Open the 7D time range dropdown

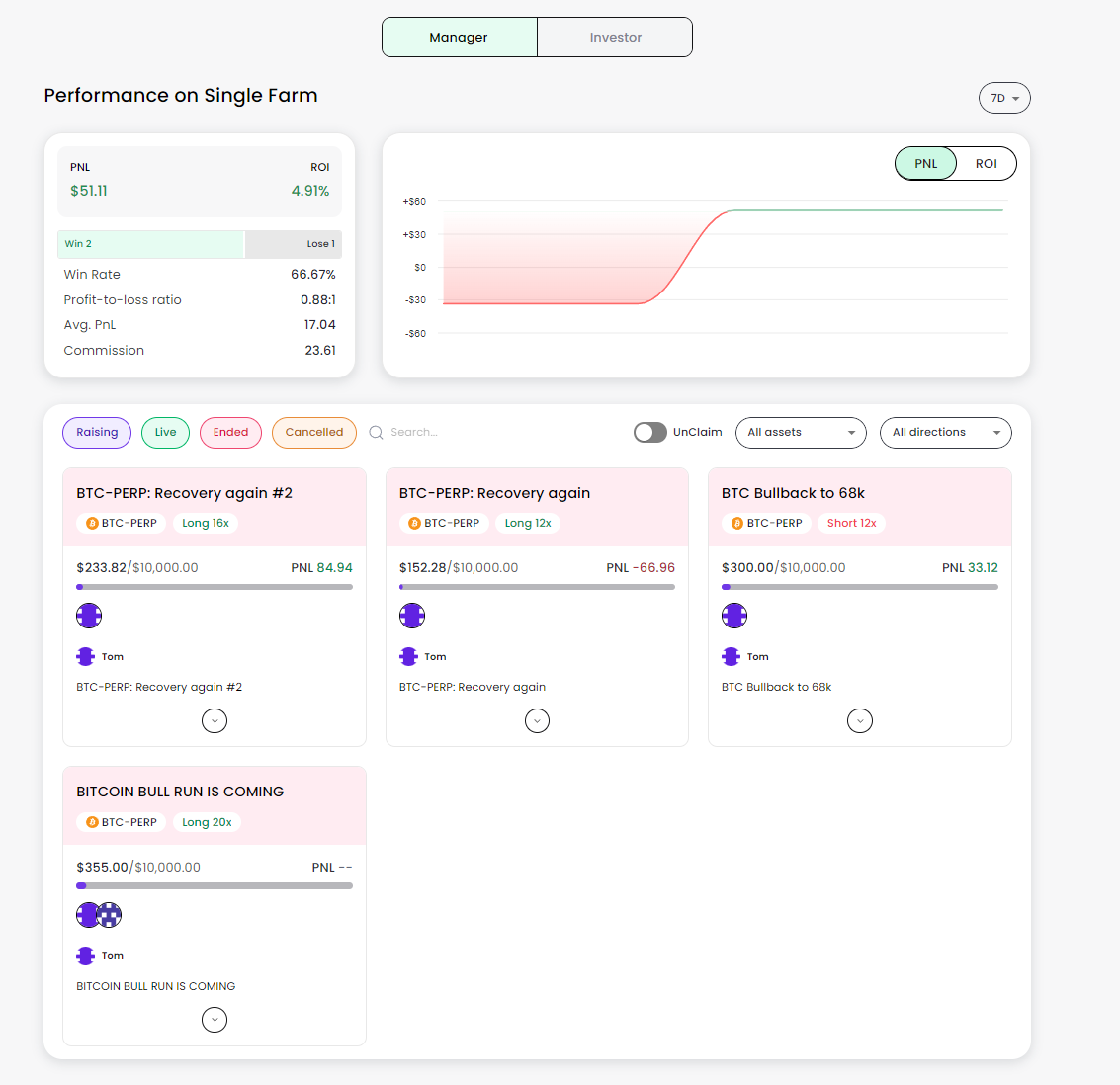point(1004,98)
